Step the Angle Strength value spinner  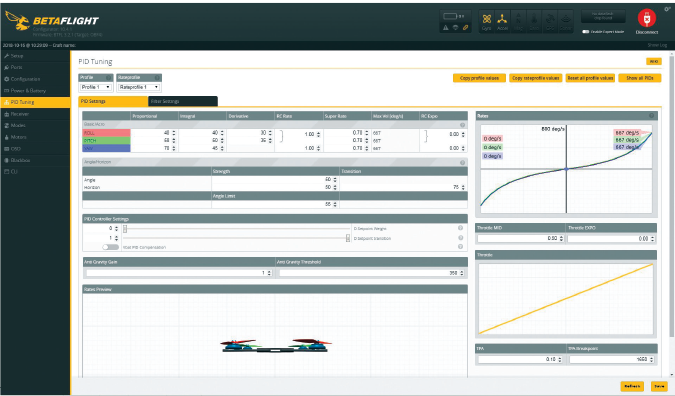pyautogui.click(x=334, y=179)
